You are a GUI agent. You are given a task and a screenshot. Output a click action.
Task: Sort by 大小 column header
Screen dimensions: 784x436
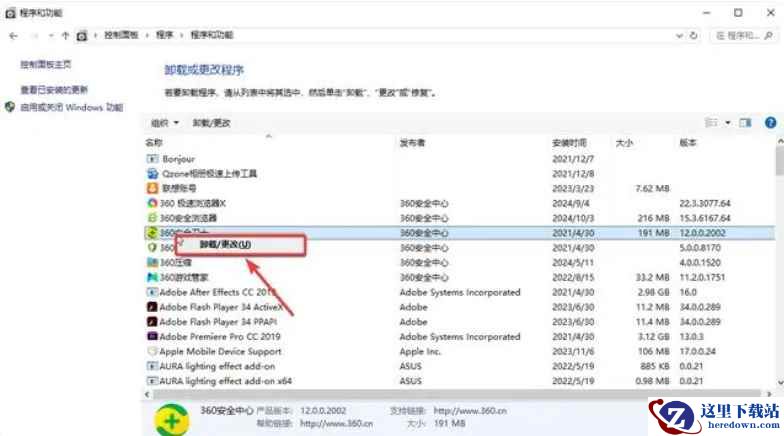[624, 142]
